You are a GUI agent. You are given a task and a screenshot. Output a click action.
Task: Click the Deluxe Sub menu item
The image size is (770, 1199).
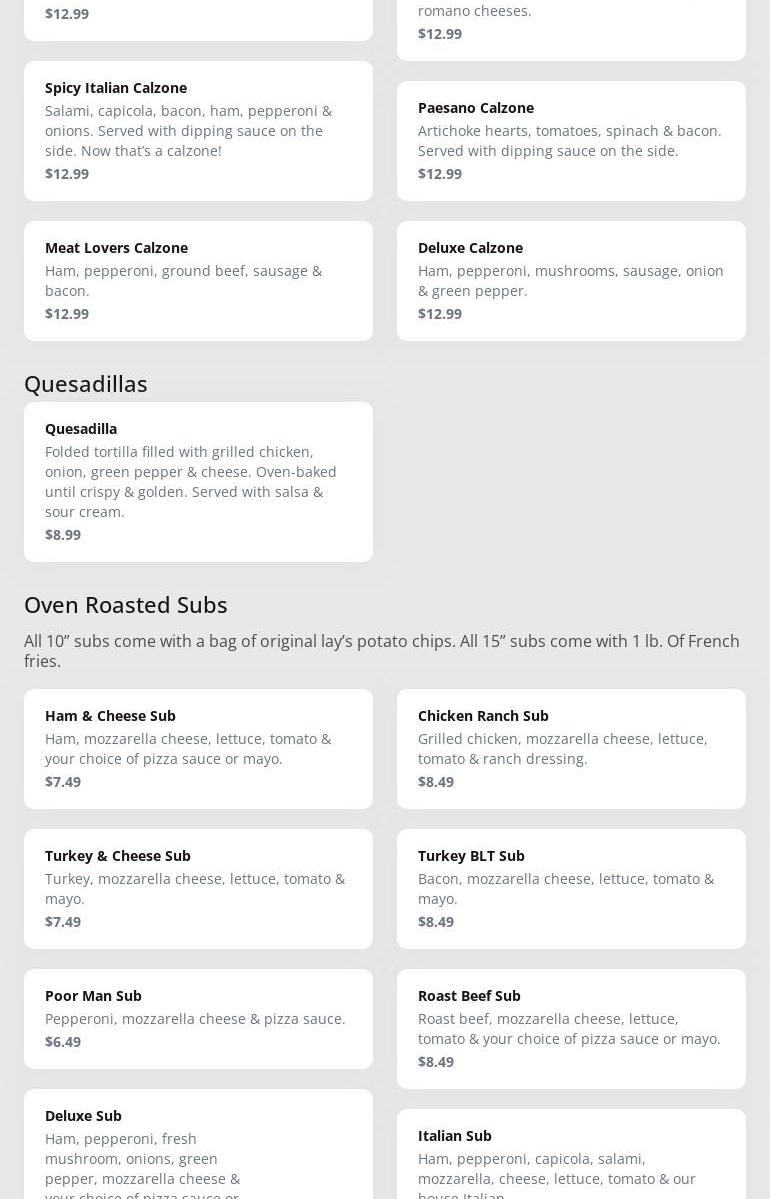tap(198, 1150)
